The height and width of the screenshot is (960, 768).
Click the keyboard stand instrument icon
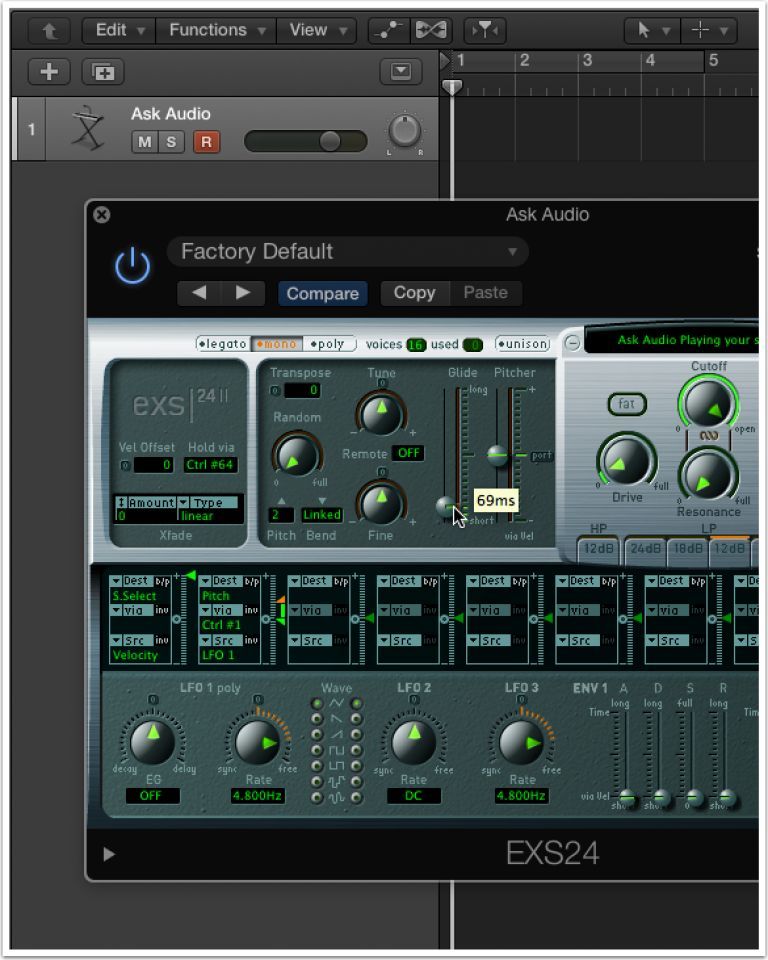coord(87,129)
